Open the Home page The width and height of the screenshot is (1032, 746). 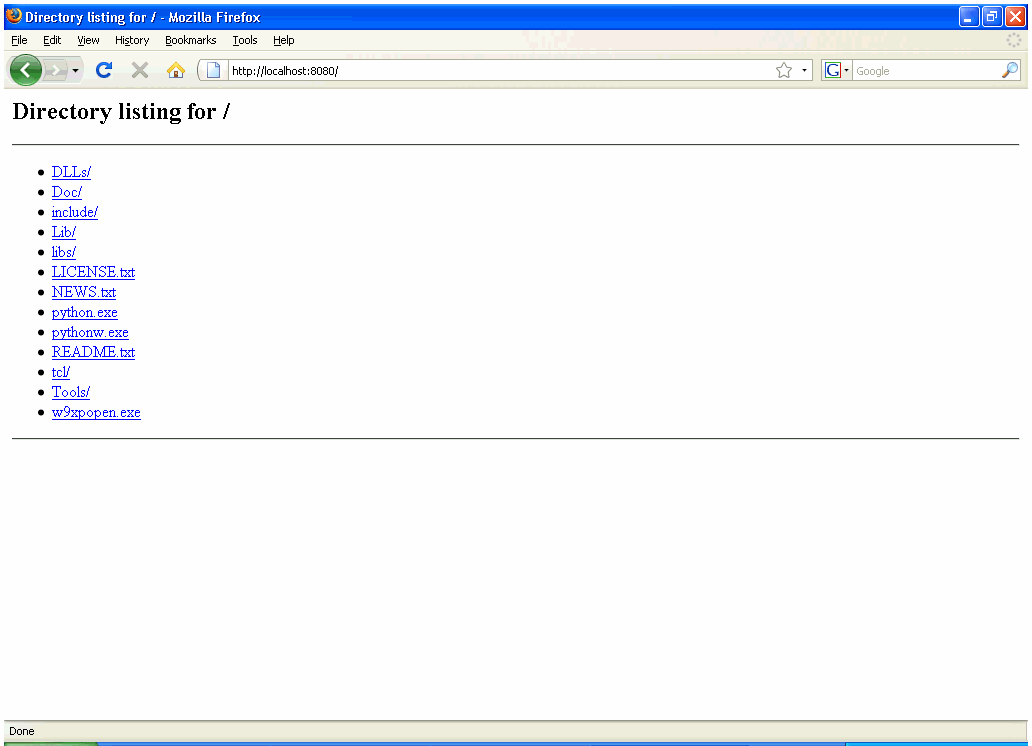175,70
